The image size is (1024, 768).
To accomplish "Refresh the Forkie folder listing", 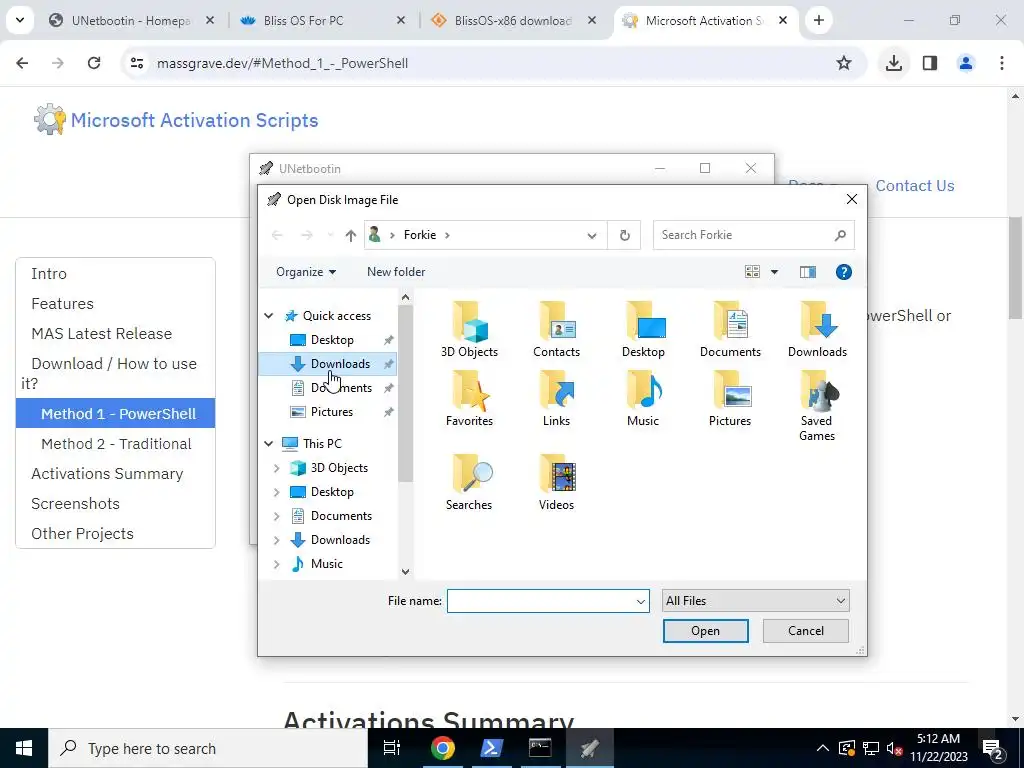I will coord(624,235).
